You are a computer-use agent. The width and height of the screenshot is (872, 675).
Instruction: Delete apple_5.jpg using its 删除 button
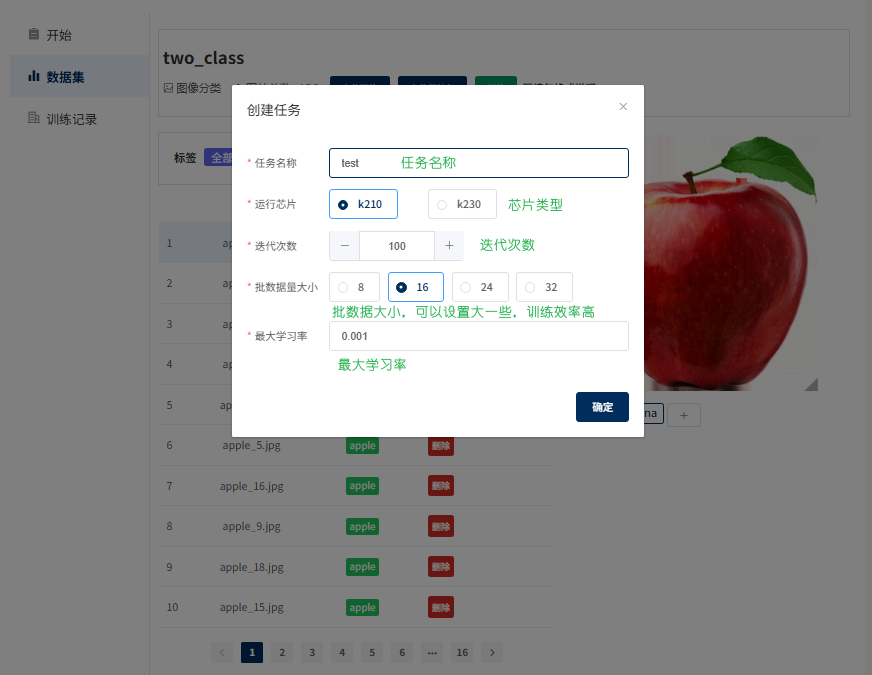pyautogui.click(x=440, y=445)
